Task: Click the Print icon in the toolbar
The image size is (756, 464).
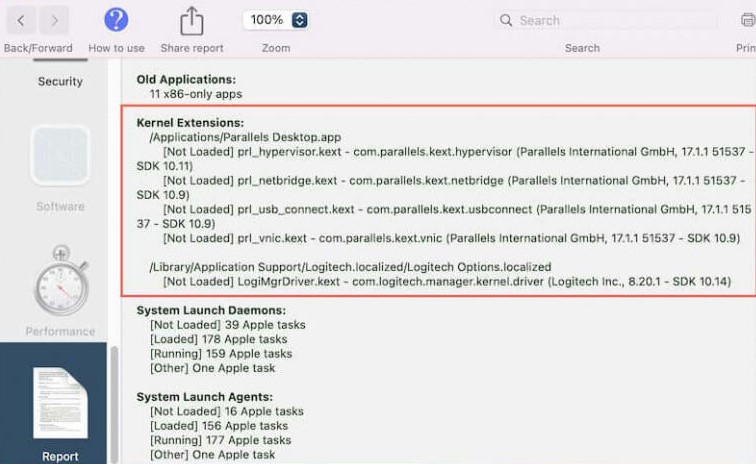Action: click(x=748, y=20)
